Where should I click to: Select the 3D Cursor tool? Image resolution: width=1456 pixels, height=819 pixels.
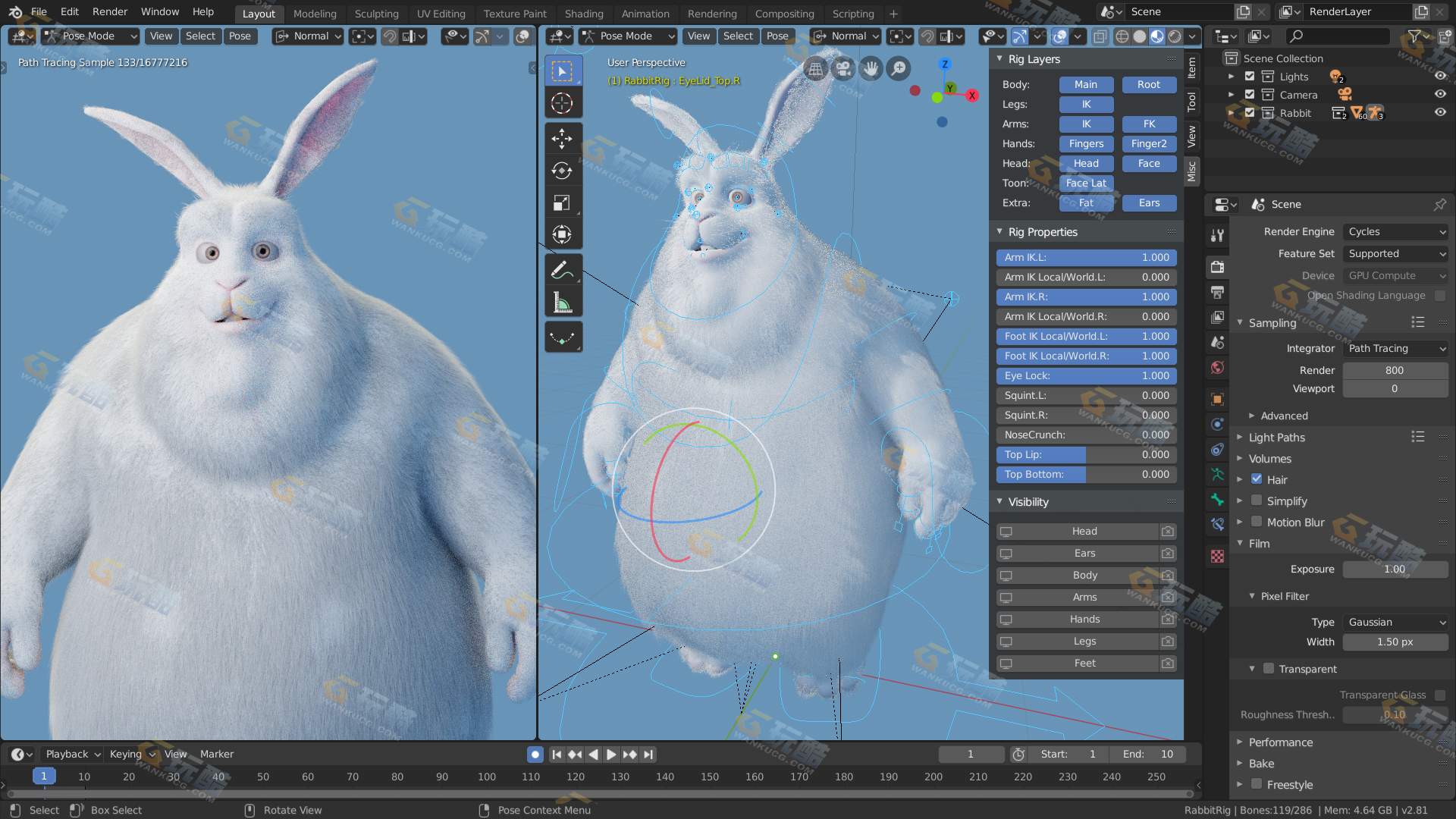click(x=562, y=103)
